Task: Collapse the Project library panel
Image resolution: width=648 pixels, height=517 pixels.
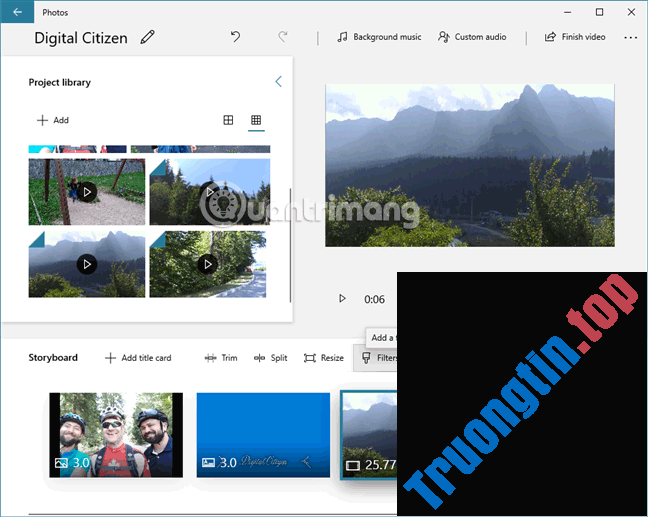Action: coord(279,81)
